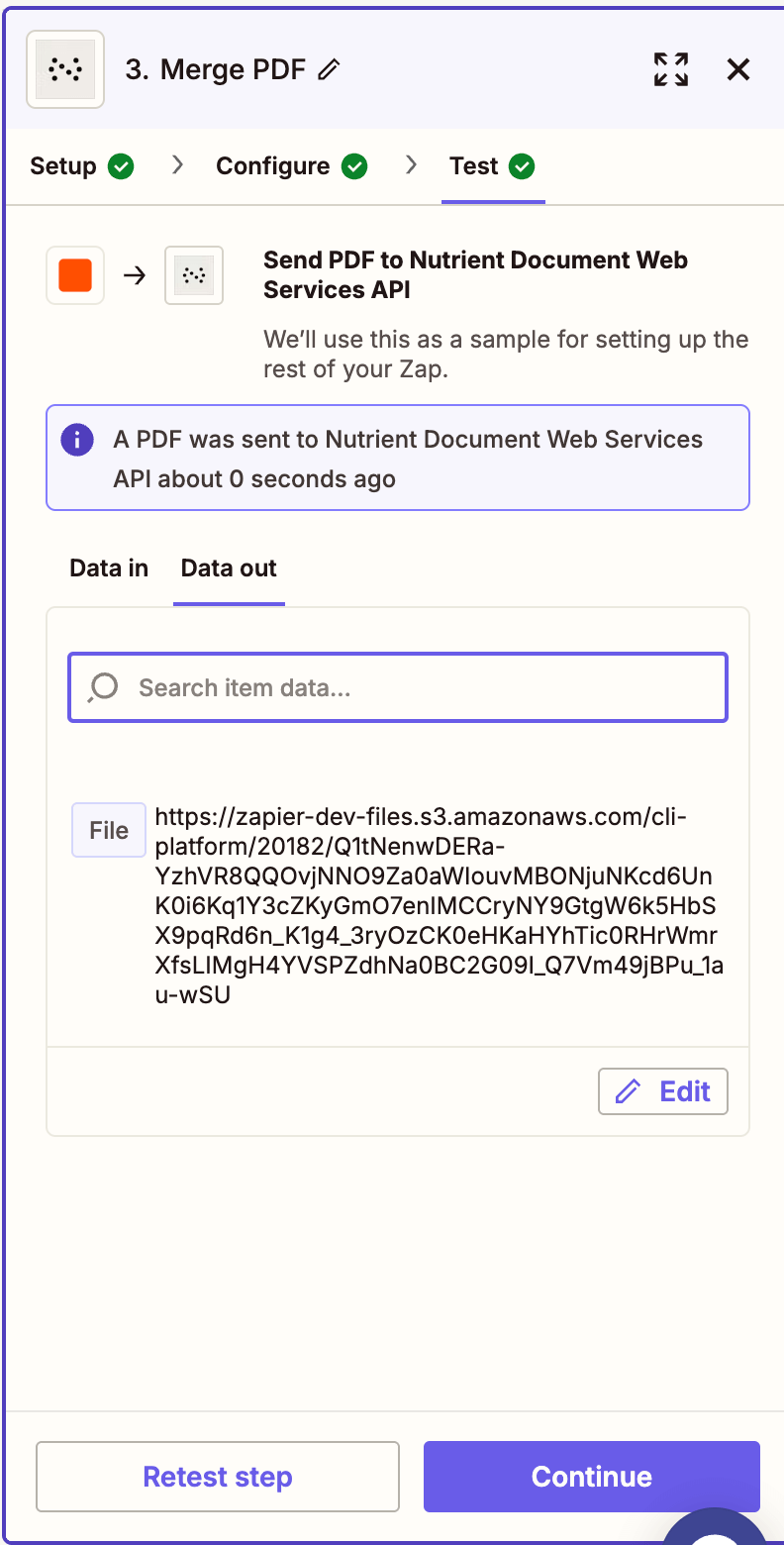This screenshot has height=1545, width=784.
Task: Click the pencil icon to rename step
Action: click(330, 69)
